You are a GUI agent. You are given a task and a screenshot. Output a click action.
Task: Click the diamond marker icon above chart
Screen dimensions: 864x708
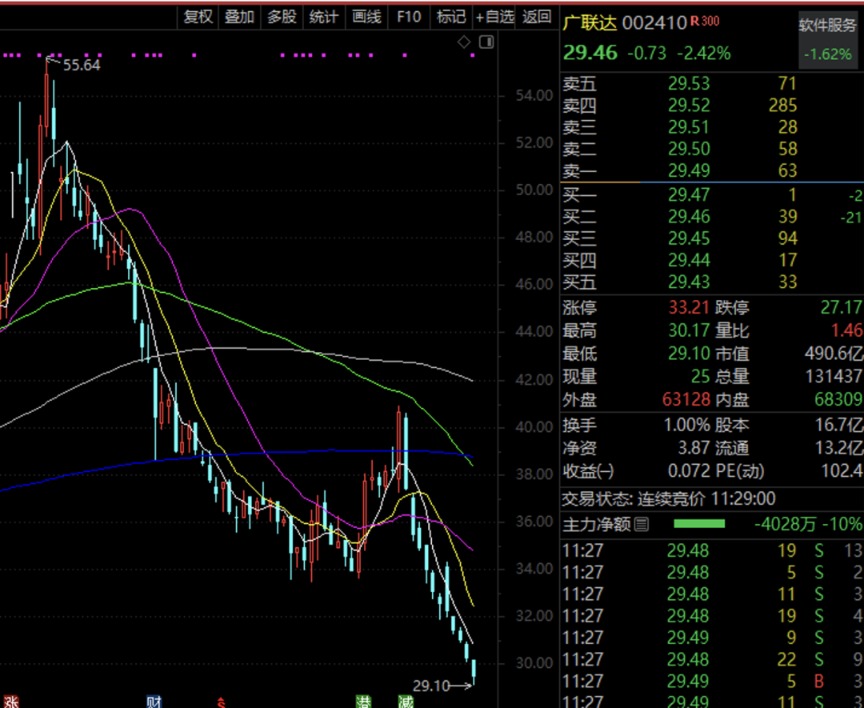(464, 42)
